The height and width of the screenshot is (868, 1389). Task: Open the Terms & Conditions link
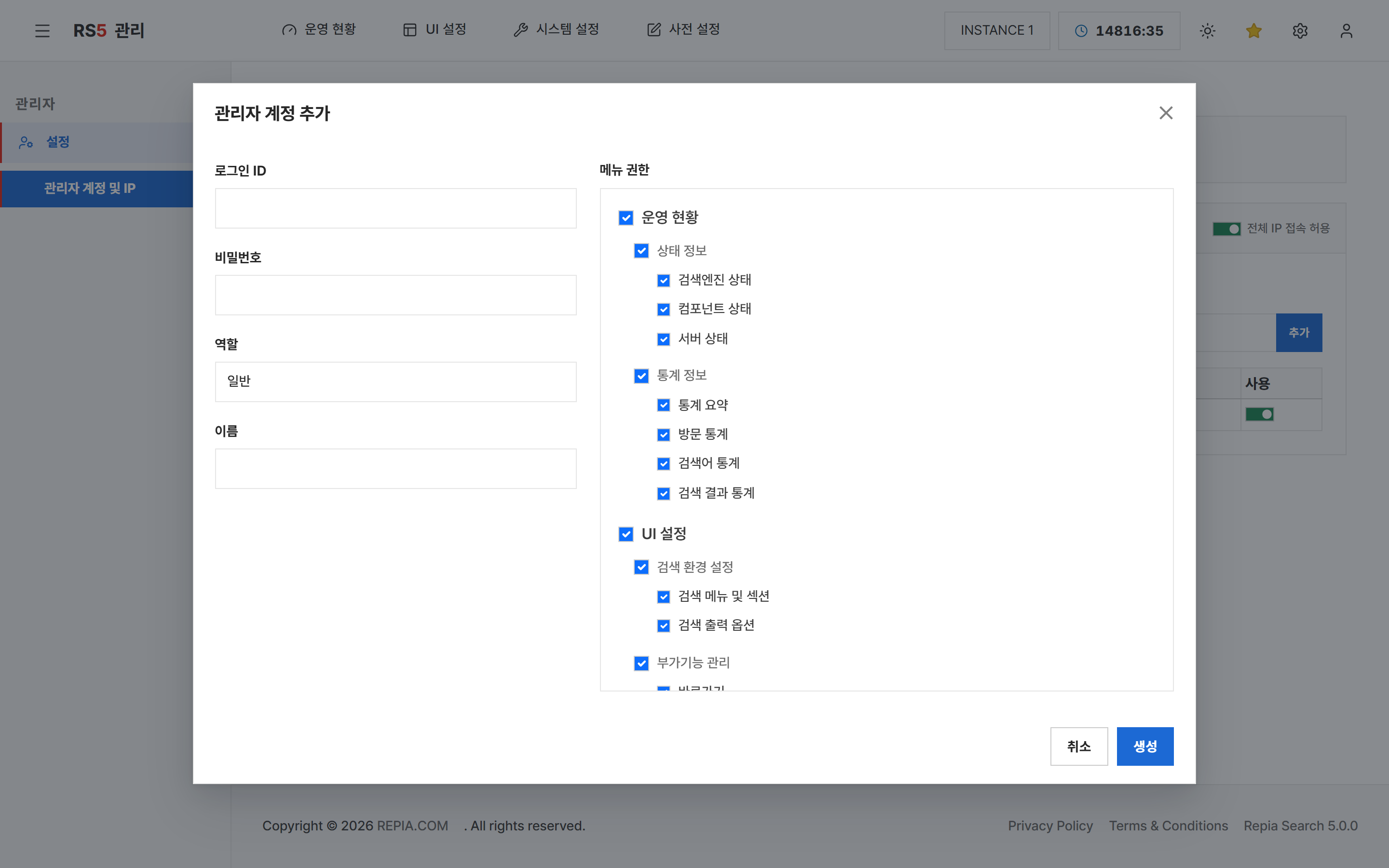coord(1169,826)
